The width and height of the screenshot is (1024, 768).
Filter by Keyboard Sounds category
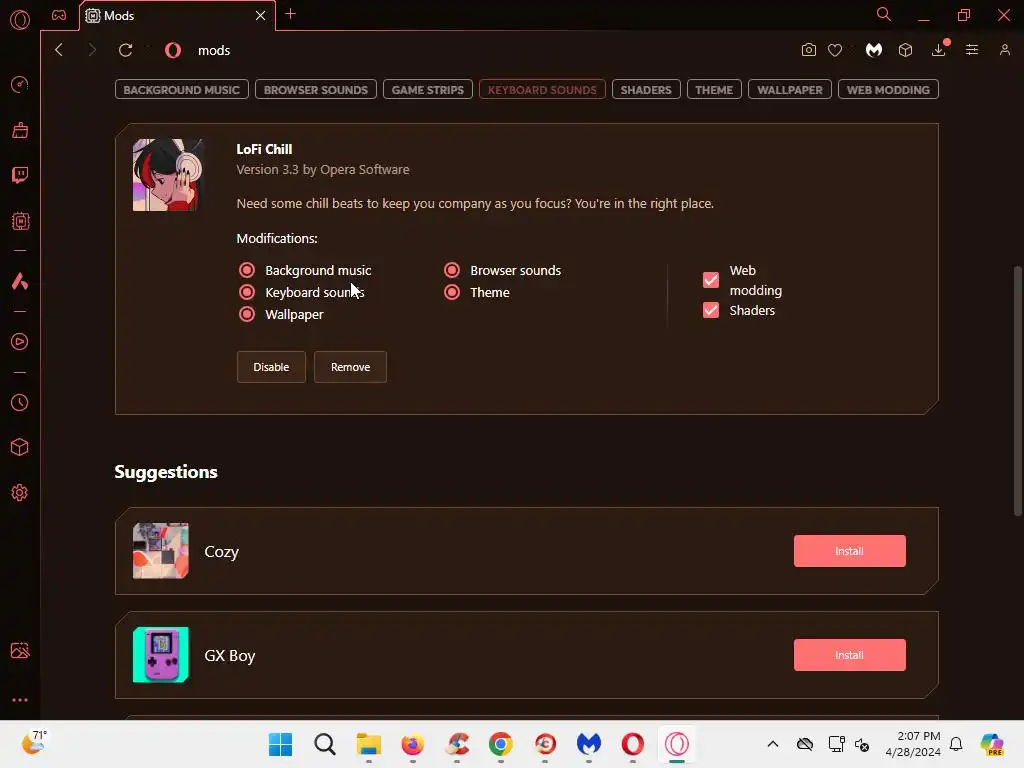542,89
